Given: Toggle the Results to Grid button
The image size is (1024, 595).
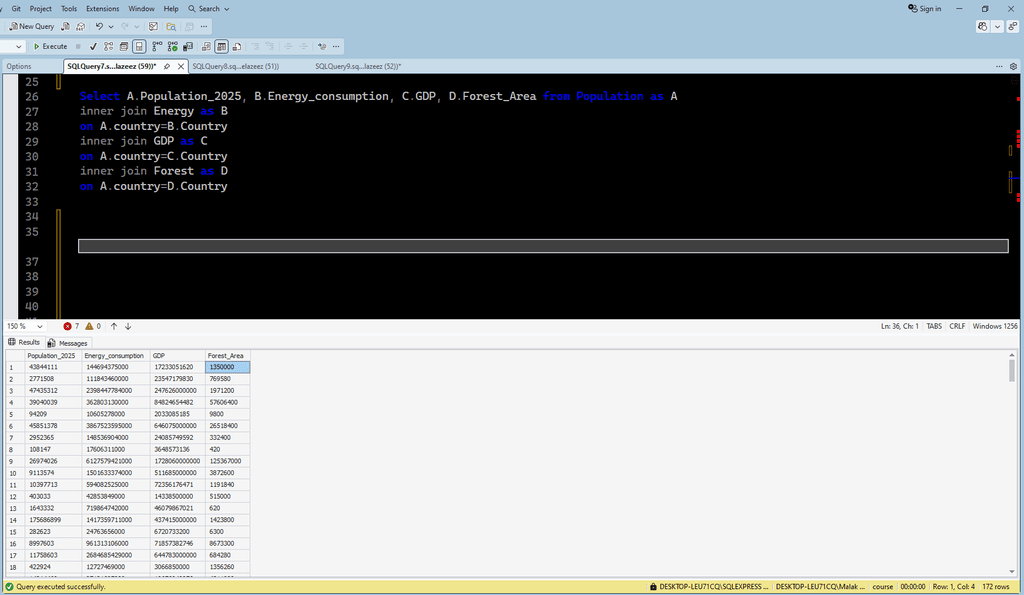Looking at the screenshot, I should 221,46.
